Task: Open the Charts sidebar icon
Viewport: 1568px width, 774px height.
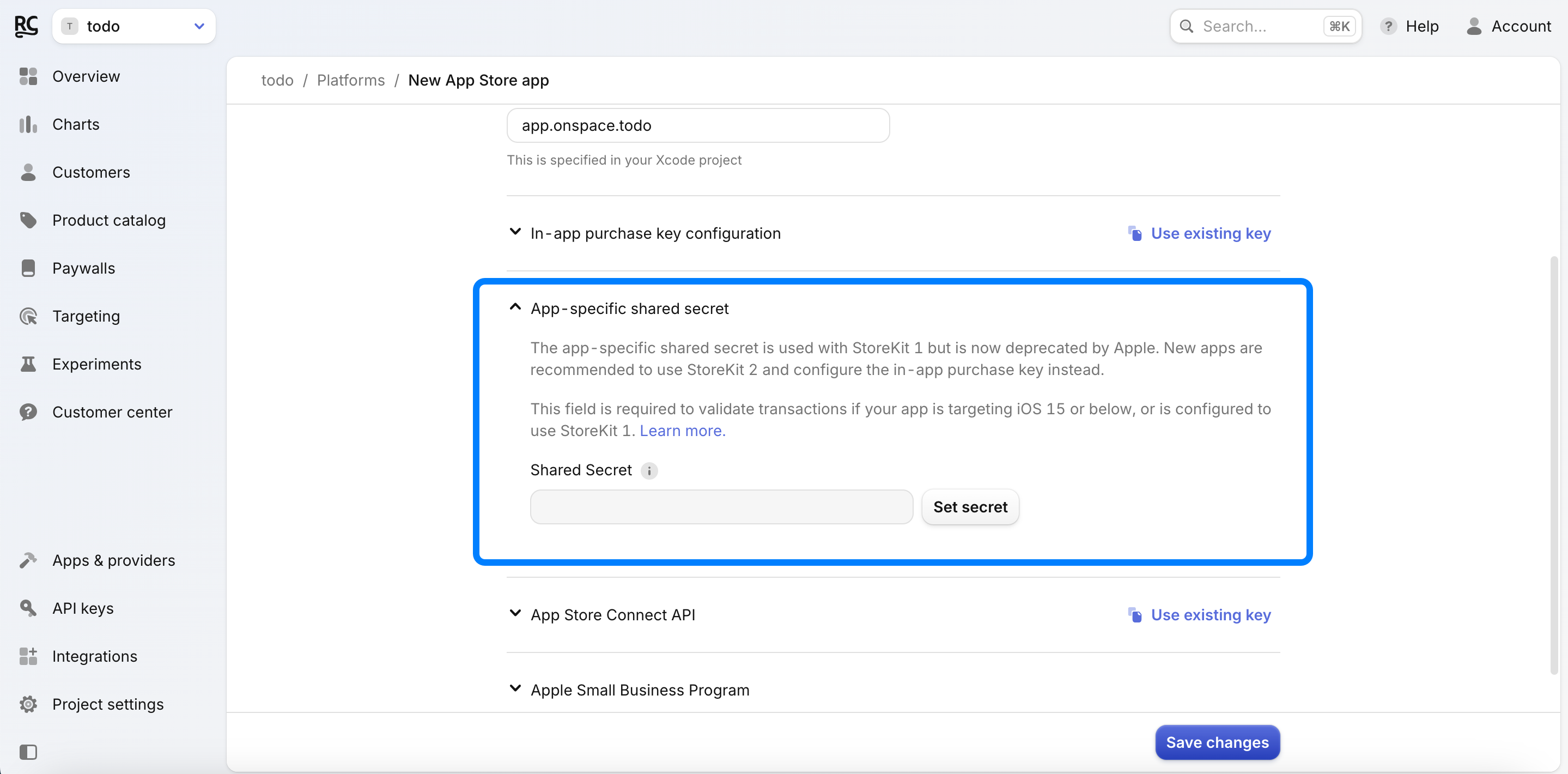Action: point(28,124)
